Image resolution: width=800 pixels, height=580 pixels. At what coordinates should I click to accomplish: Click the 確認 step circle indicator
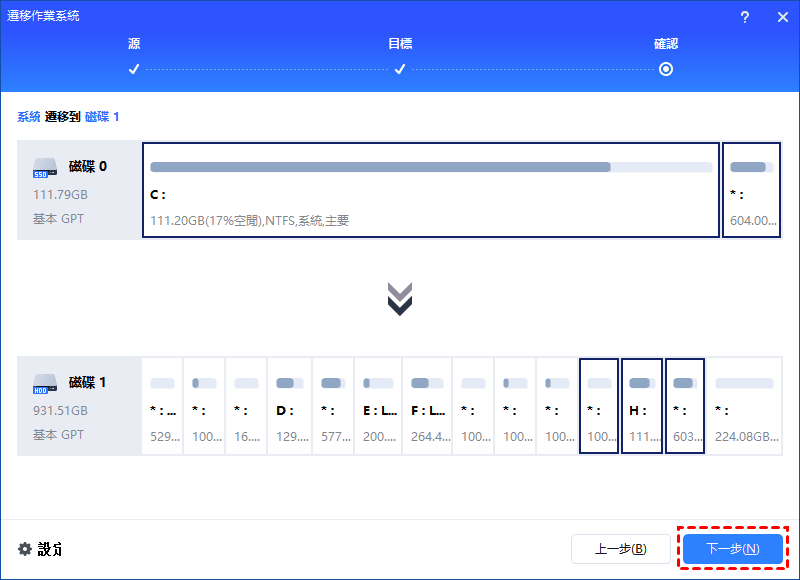(x=666, y=69)
